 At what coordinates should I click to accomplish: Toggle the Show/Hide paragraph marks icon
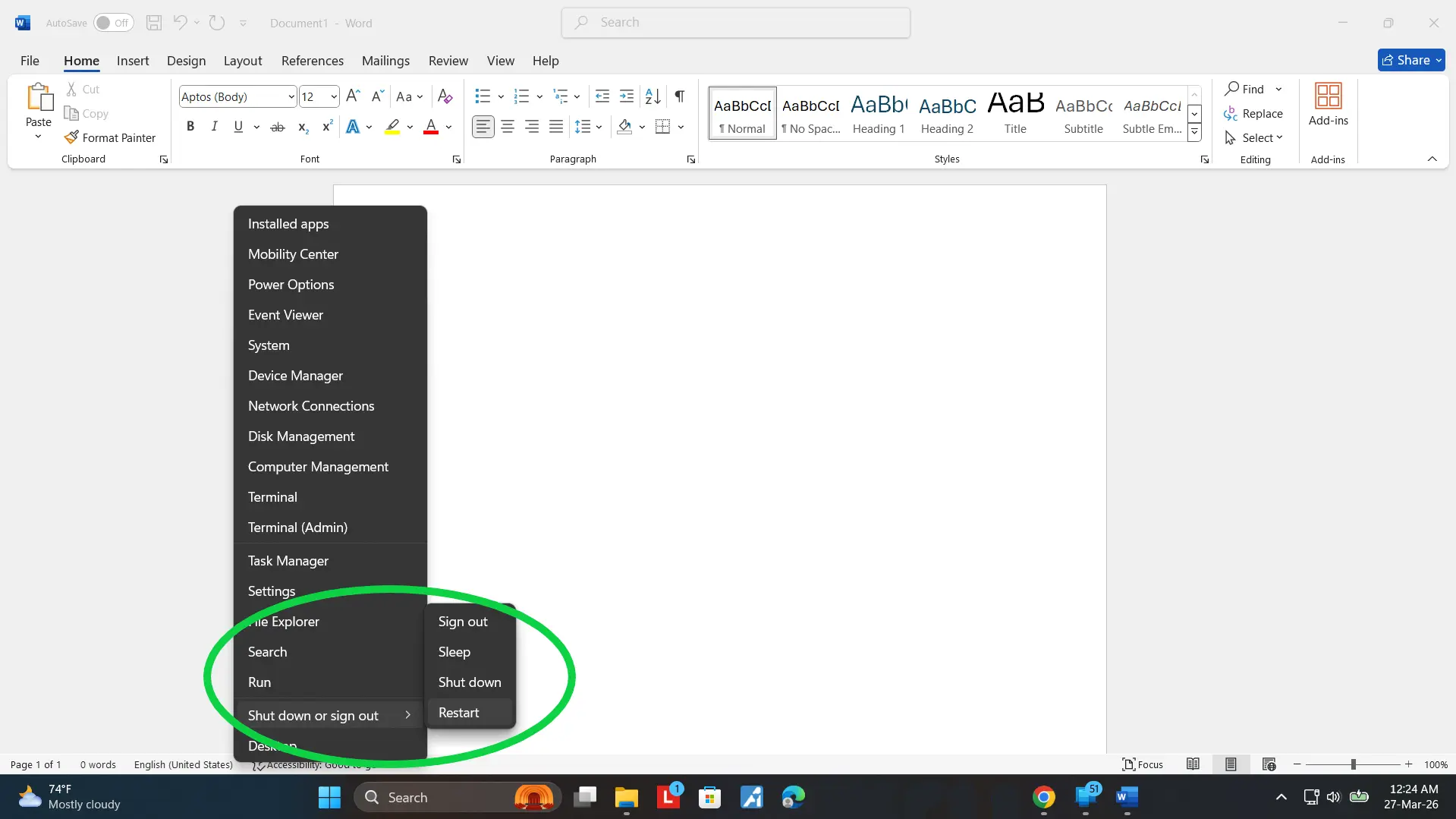[x=680, y=96]
